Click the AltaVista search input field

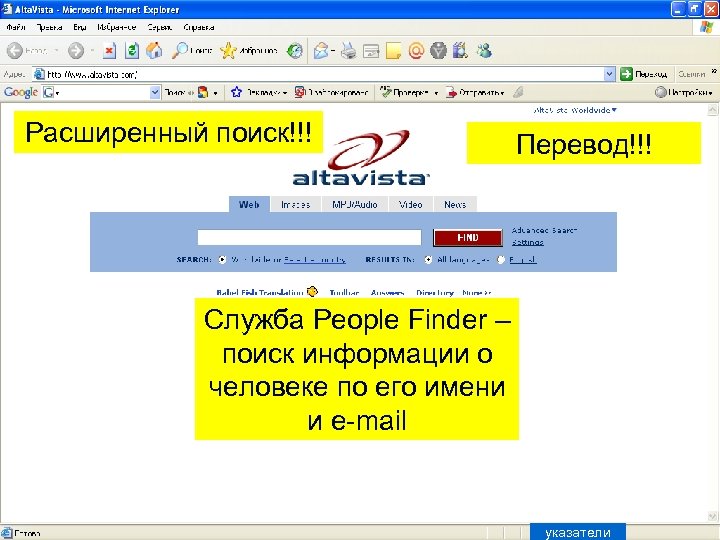point(309,237)
